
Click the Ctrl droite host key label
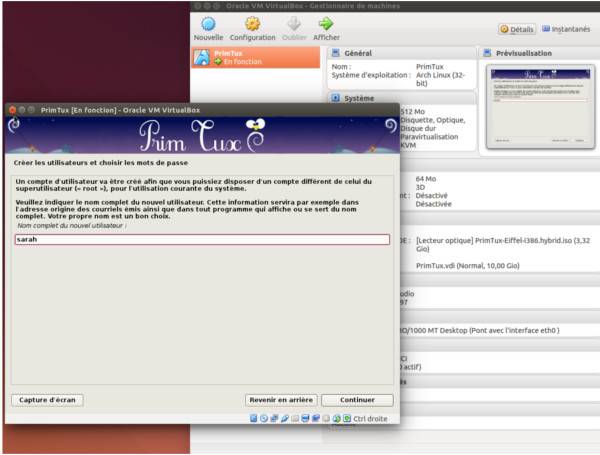(x=370, y=419)
